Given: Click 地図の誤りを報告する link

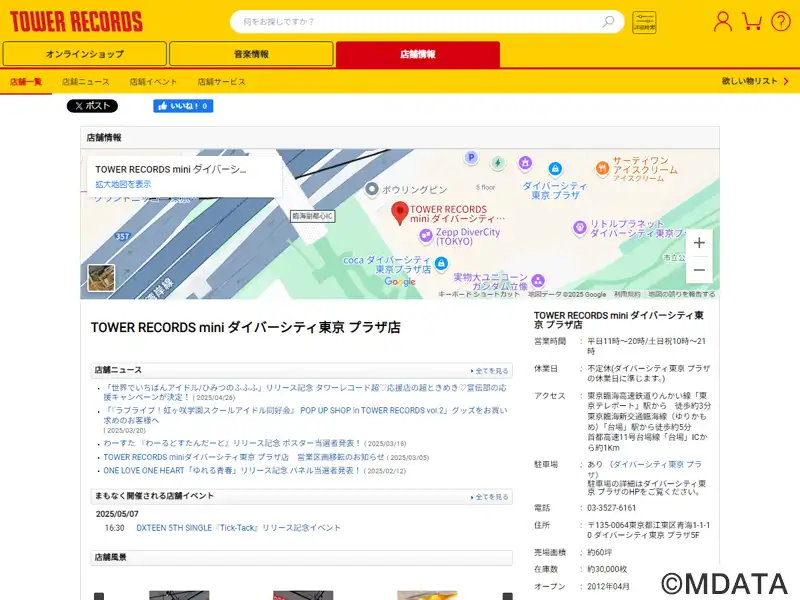Looking at the screenshot, I should coord(682,294).
